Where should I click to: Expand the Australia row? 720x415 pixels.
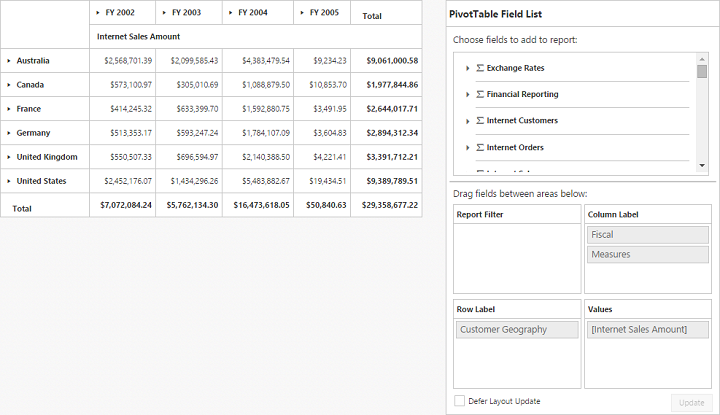tap(9, 61)
